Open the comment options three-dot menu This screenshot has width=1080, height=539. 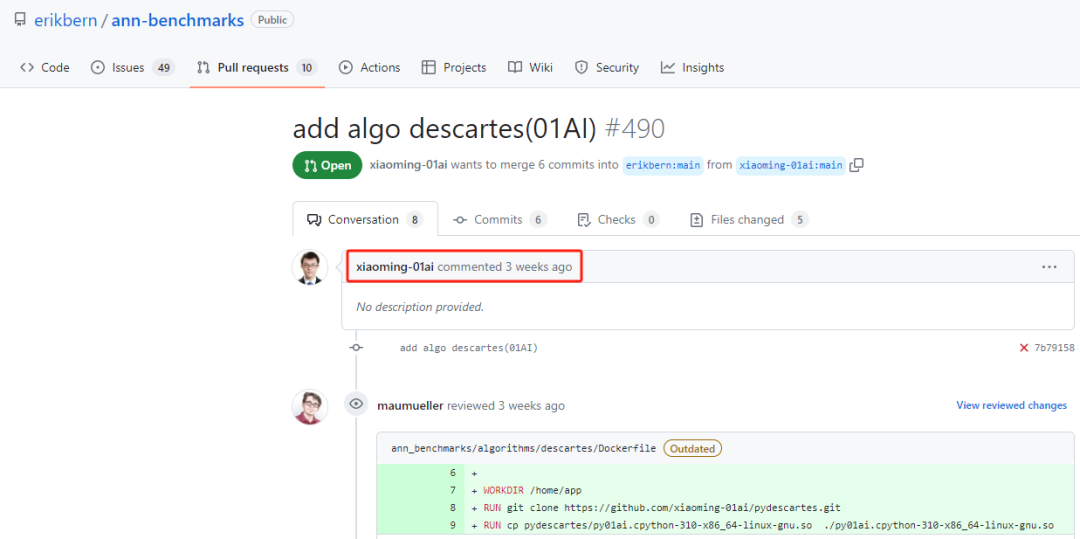[x=1049, y=267]
